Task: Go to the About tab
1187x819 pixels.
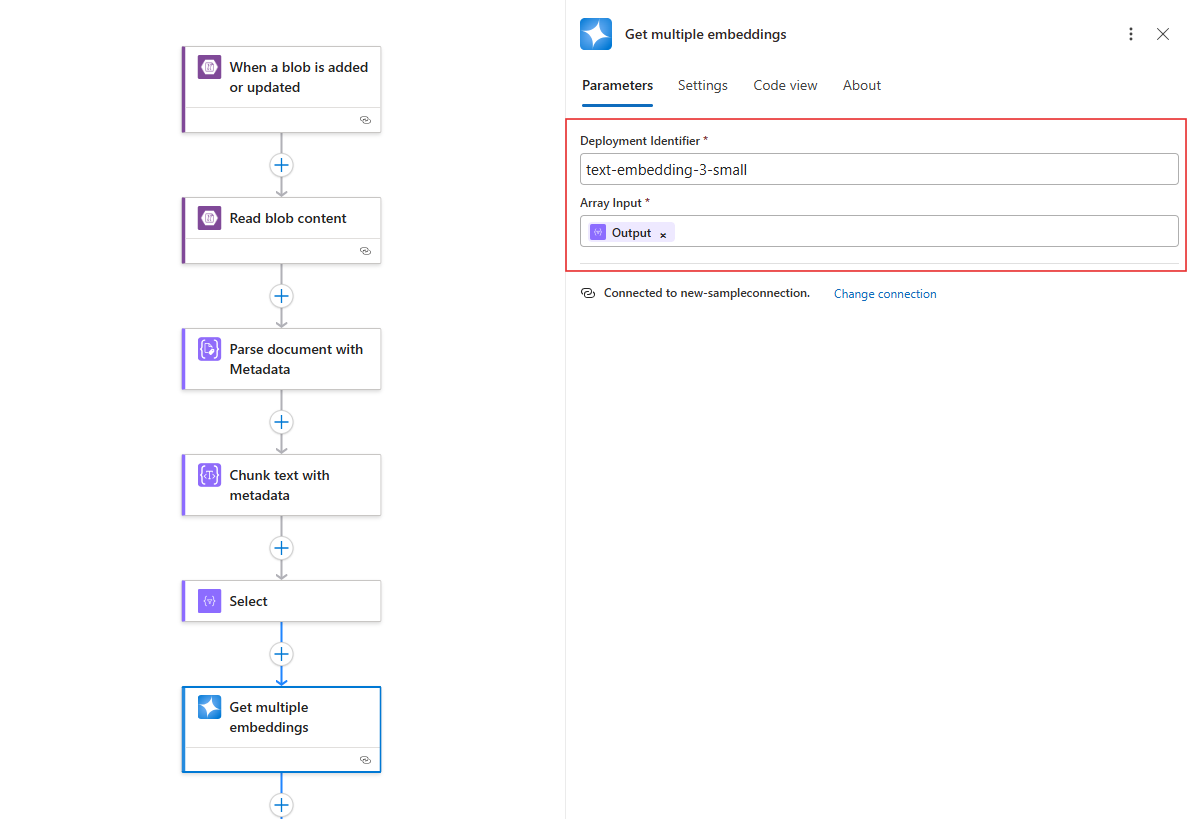Action: (x=861, y=85)
